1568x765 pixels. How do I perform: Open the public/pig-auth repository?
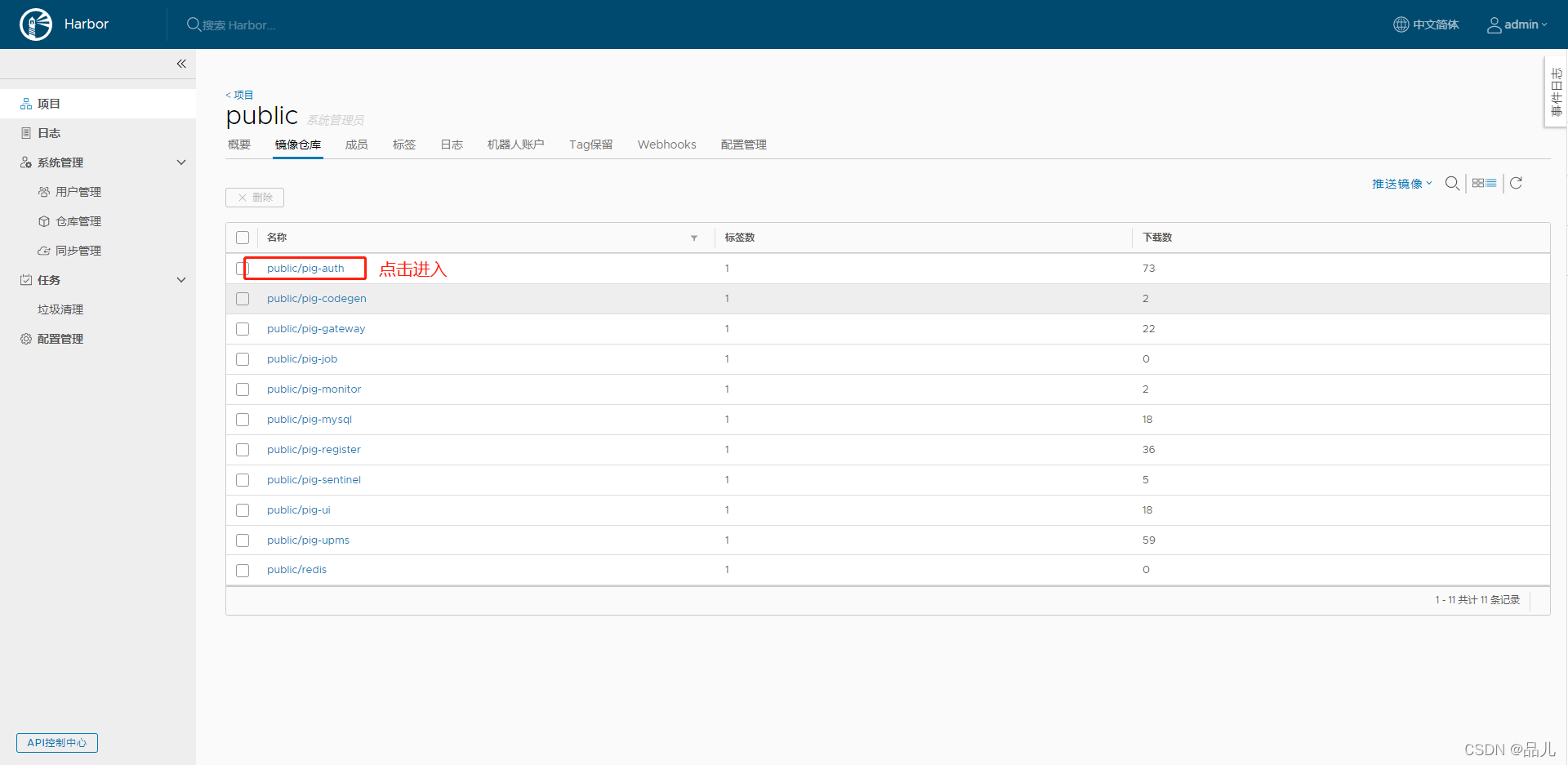[305, 269]
